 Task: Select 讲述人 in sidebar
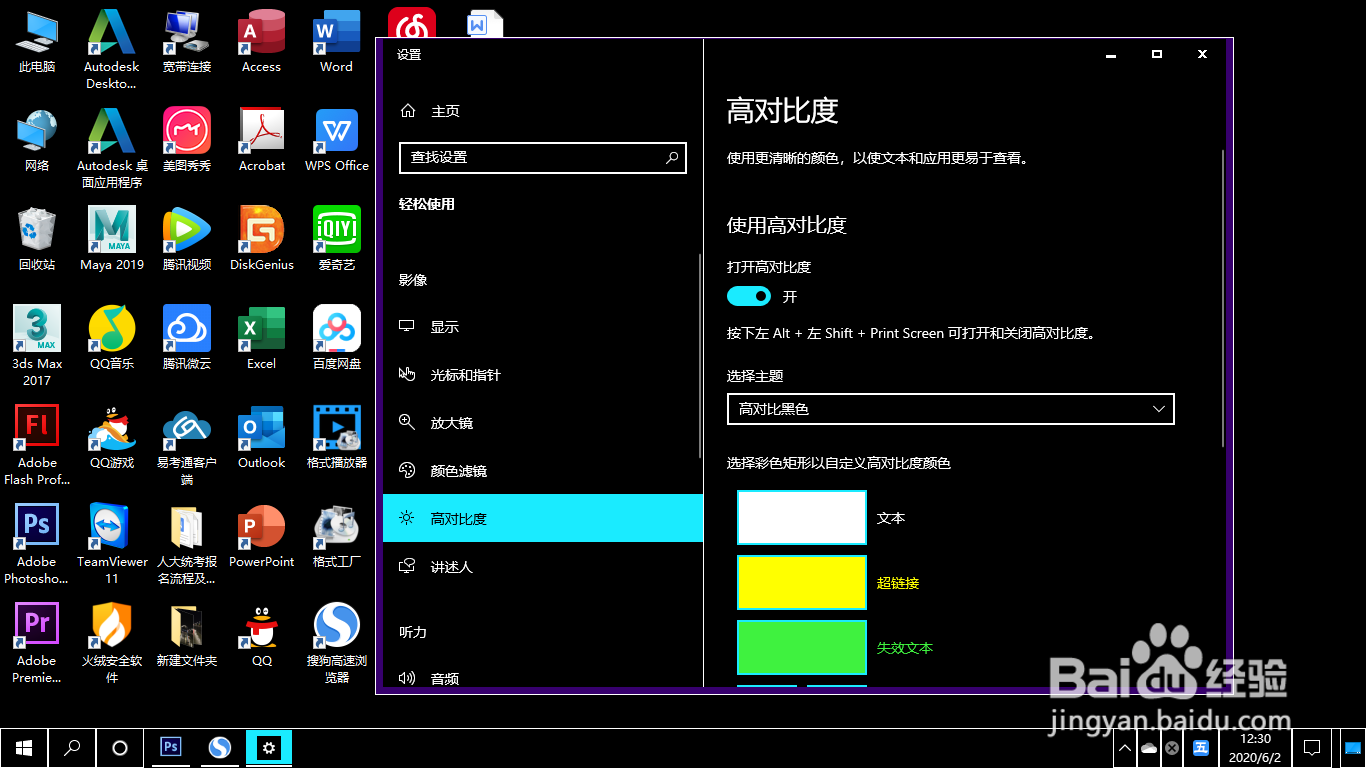click(543, 567)
